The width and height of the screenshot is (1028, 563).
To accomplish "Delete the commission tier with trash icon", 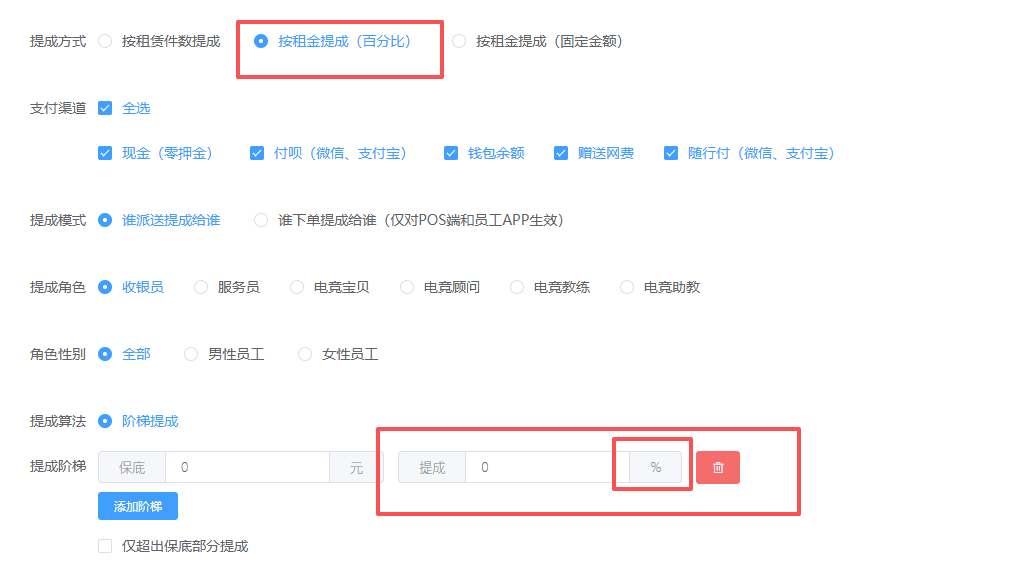I will 718,467.
